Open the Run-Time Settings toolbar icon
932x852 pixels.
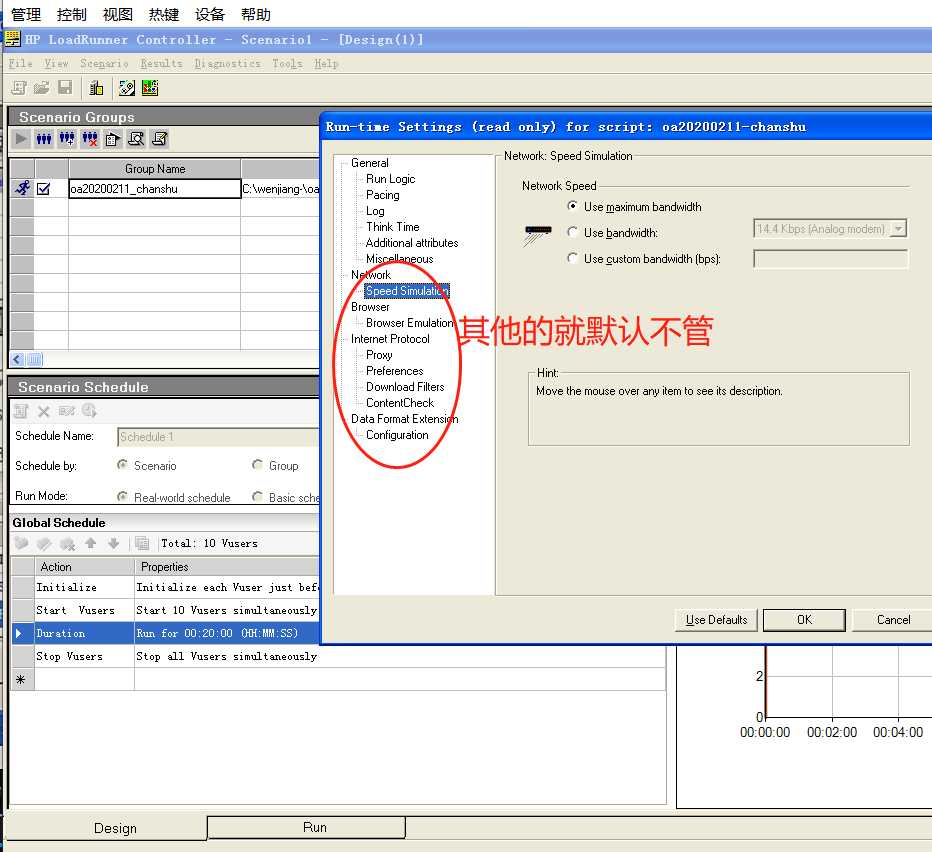coord(113,139)
